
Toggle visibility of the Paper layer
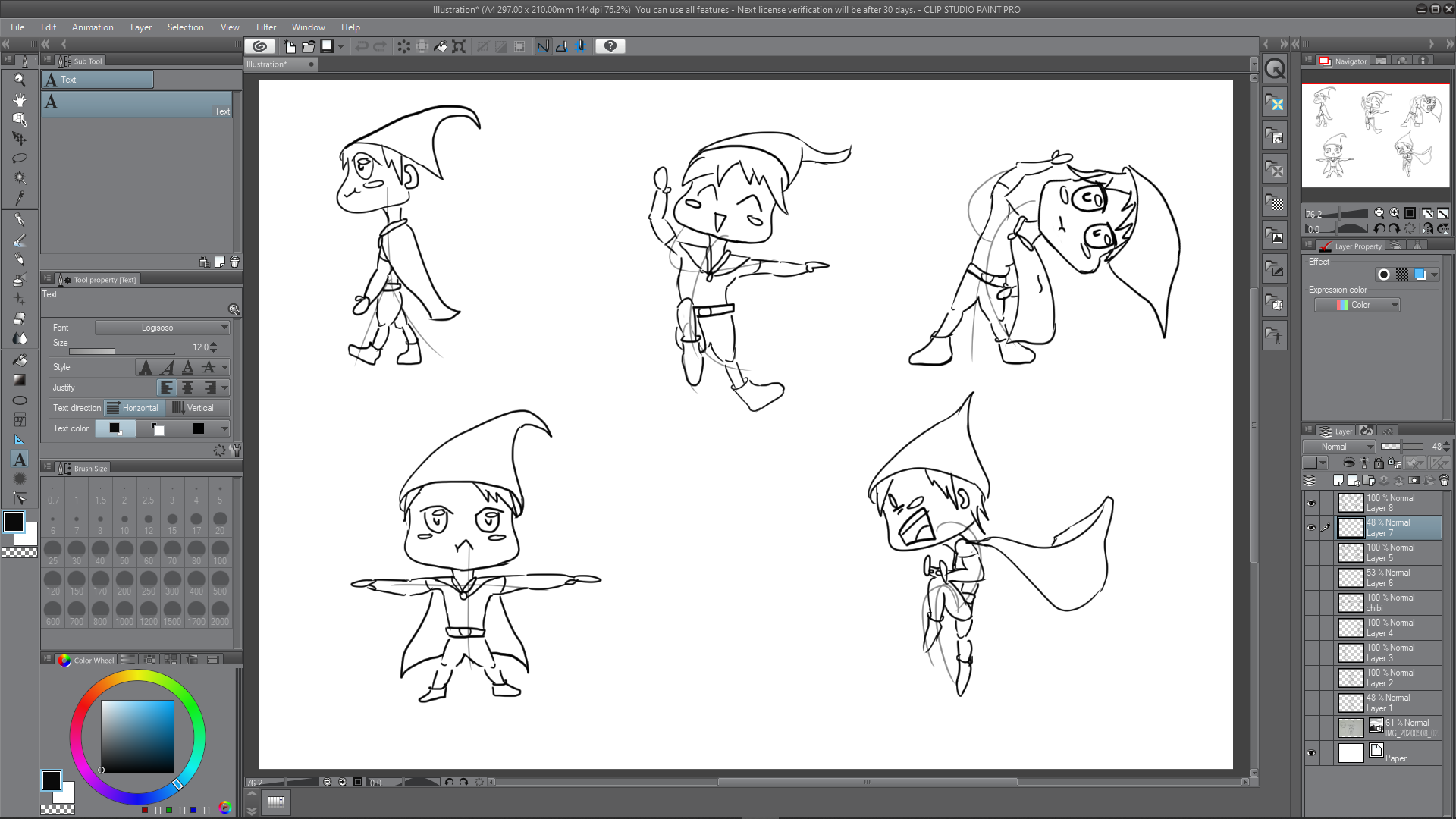tap(1311, 752)
